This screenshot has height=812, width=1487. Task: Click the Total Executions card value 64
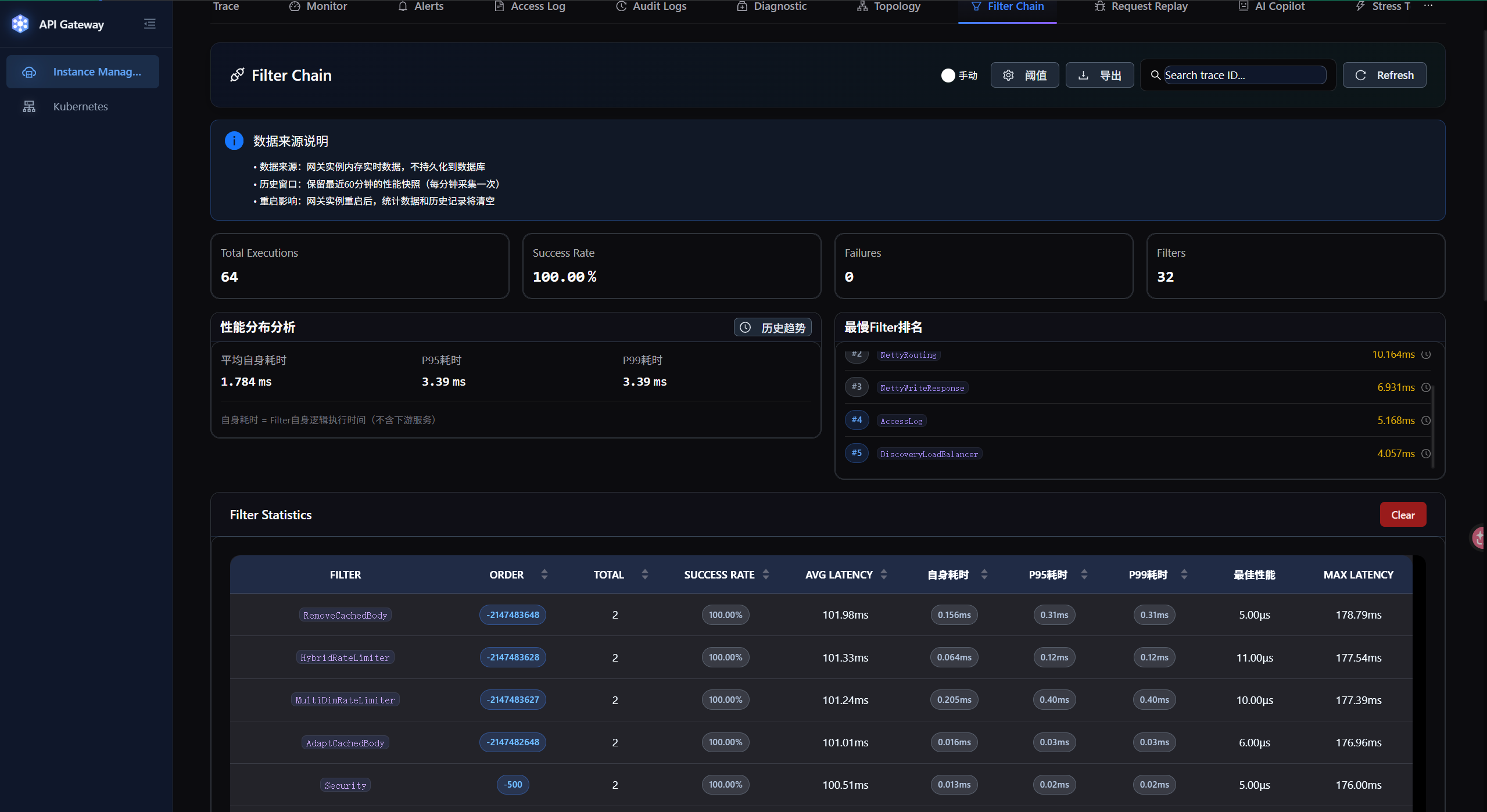point(230,277)
